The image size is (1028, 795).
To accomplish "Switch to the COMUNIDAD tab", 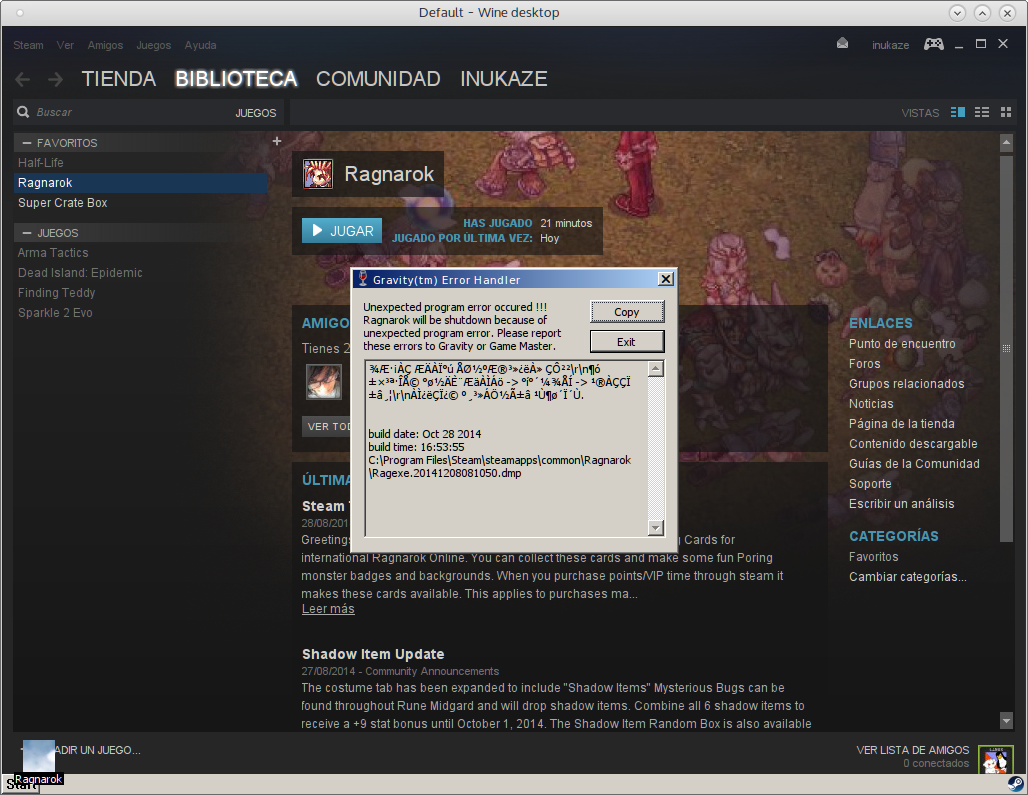I will 378,79.
